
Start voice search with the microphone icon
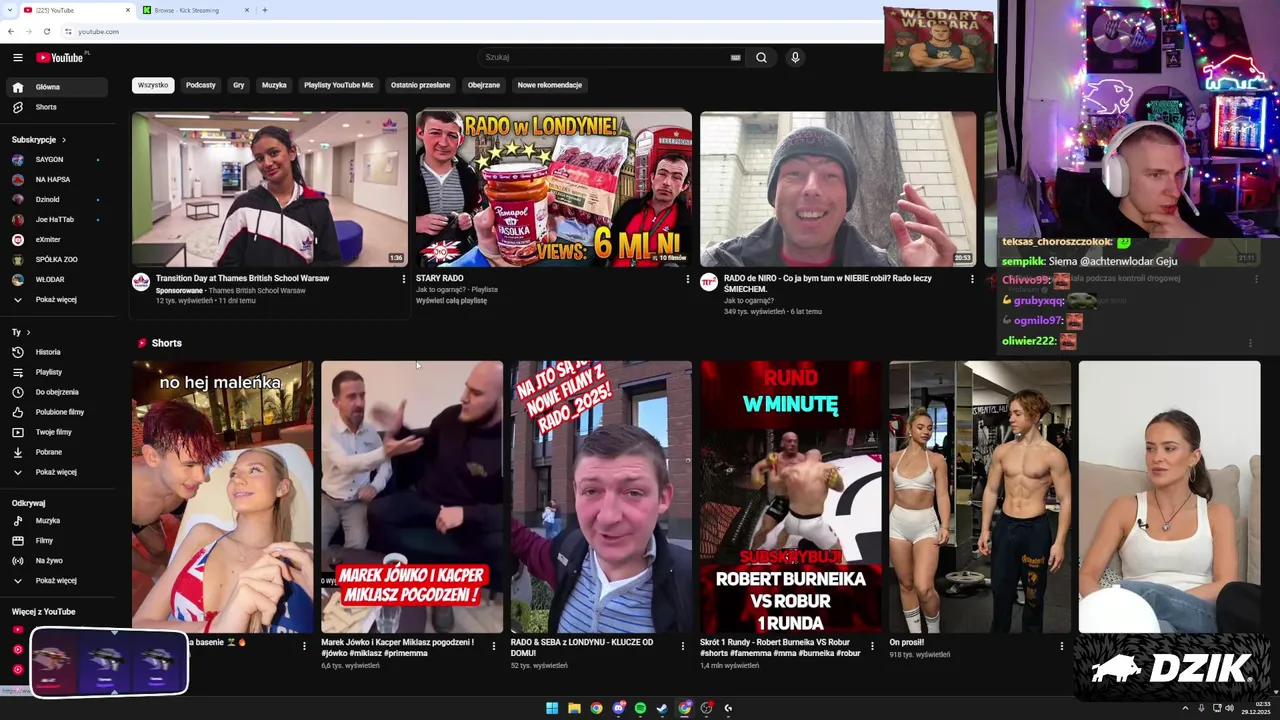click(x=795, y=57)
